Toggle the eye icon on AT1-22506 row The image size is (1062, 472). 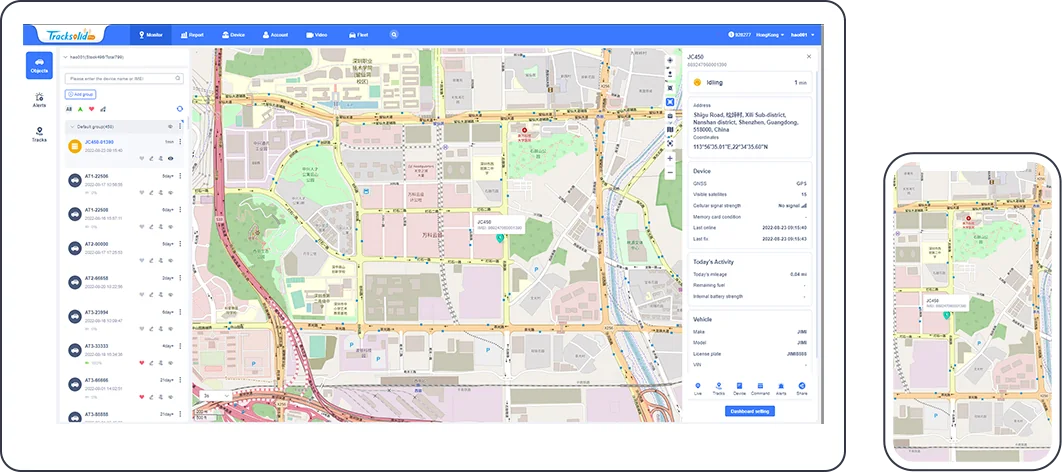click(x=171, y=193)
